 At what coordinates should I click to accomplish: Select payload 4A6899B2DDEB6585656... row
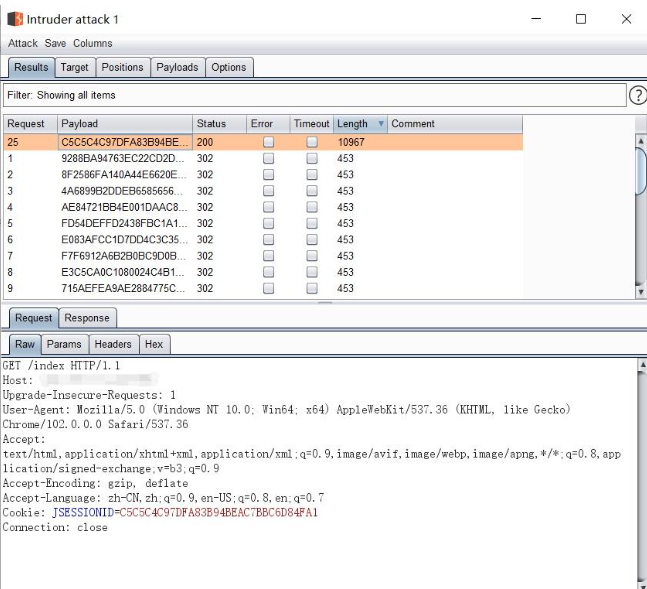pyautogui.click(x=263, y=191)
